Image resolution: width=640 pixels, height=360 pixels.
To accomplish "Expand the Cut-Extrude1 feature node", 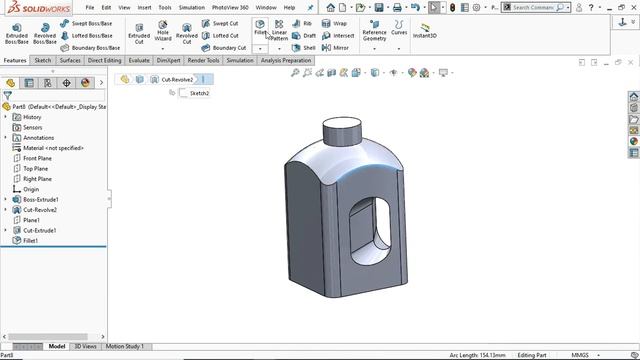I will 6,230.
